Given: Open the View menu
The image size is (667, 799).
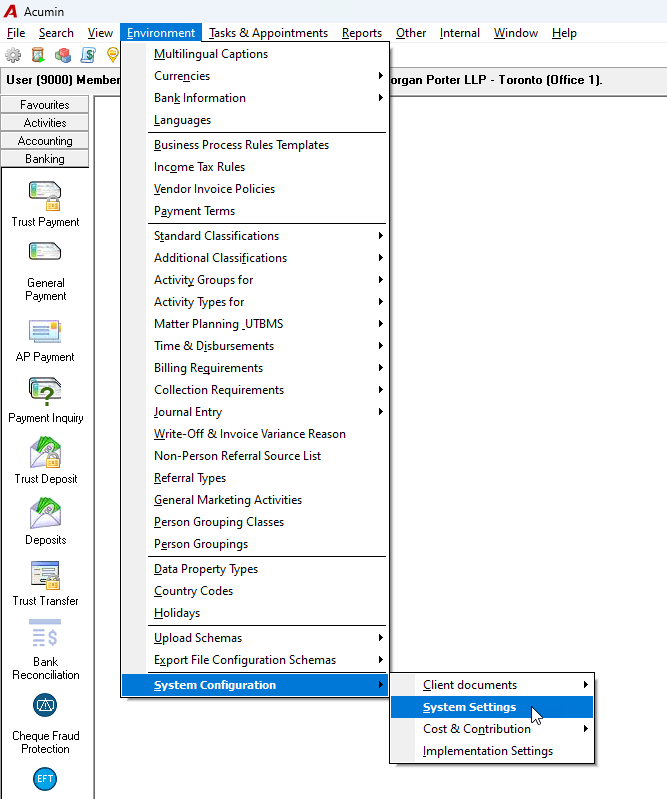Looking at the screenshot, I should [x=100, y=33].
